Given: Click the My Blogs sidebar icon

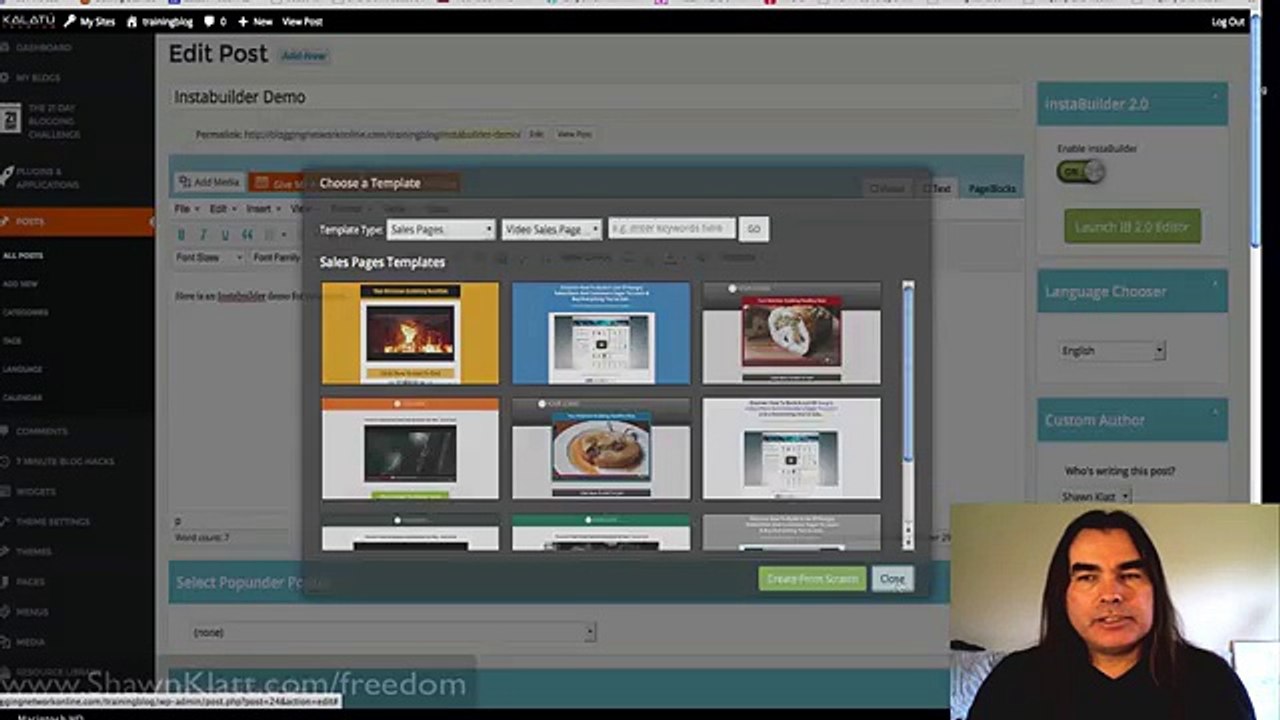Looking at the screenshot, I should pos(6,78).
